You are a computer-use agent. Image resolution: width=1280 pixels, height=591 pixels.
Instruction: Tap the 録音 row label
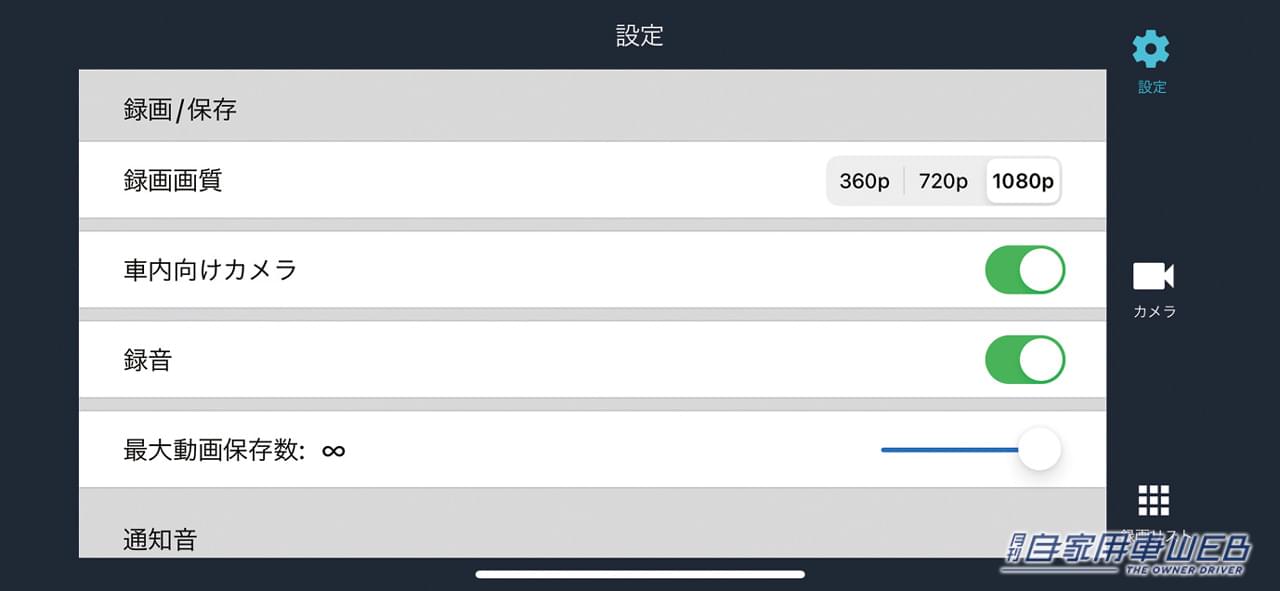[148, 360]
